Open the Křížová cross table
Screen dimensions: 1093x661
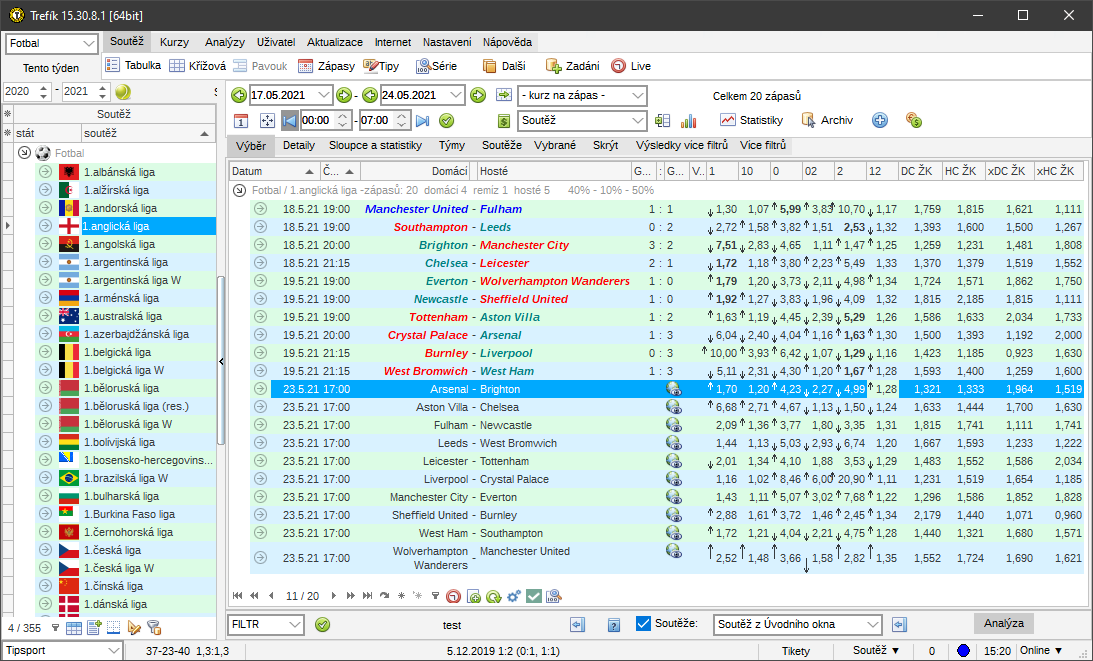(x=197, y=66)
